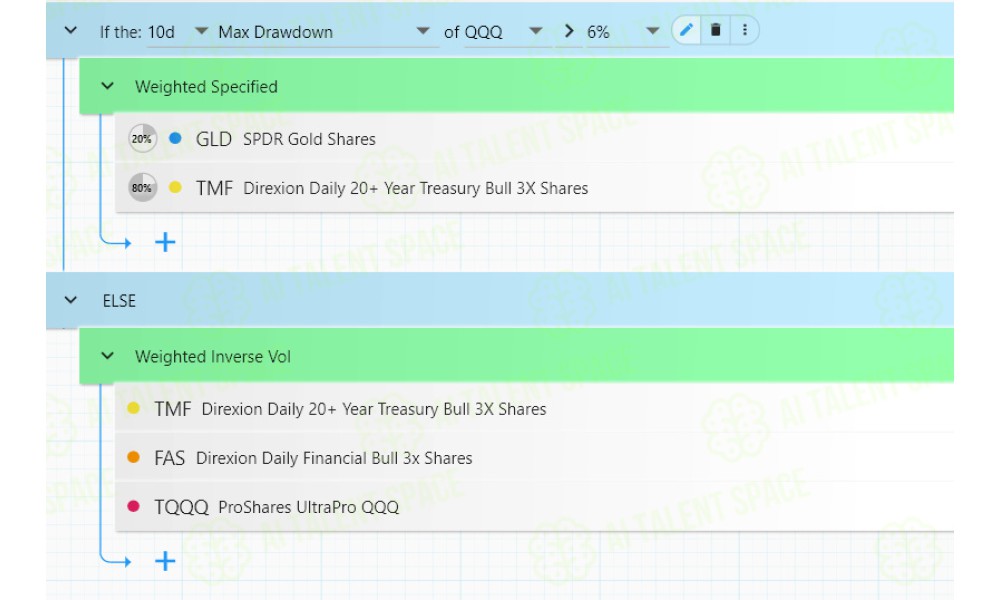Click the orange color dot for FAS
The width and height of the screenshot is (1000, 600).
click(133, 457)
